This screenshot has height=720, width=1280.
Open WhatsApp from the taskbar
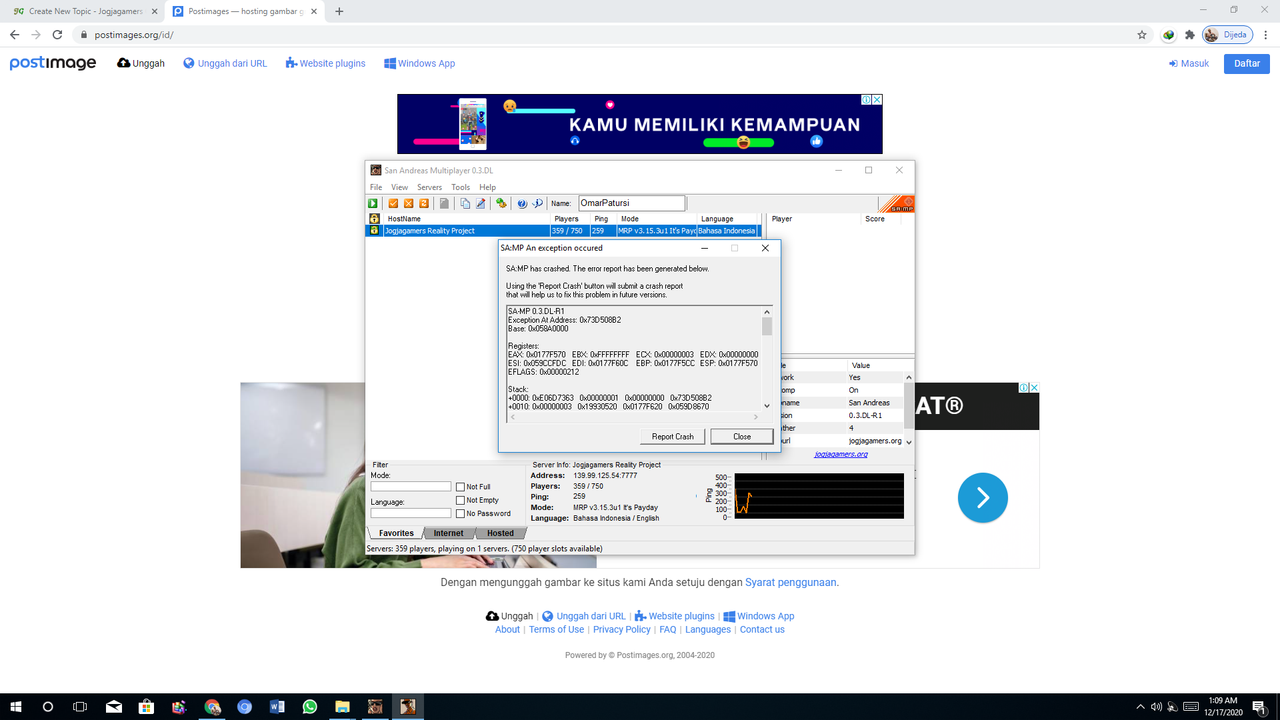point(310,706)
